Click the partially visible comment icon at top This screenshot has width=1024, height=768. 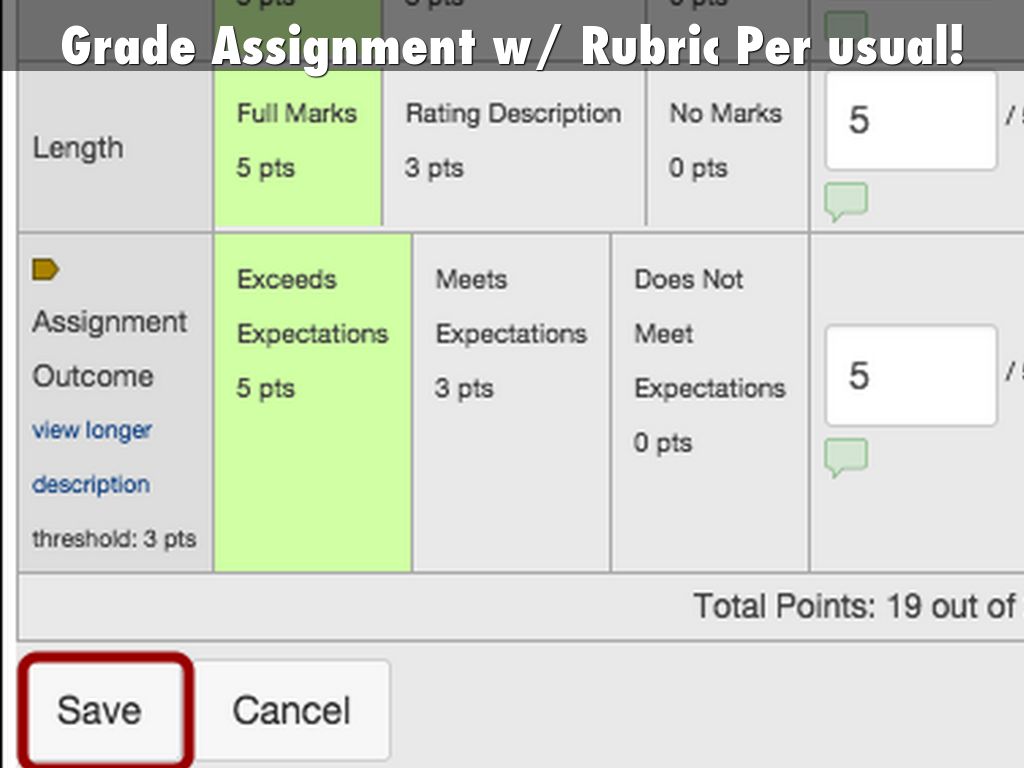847,22
